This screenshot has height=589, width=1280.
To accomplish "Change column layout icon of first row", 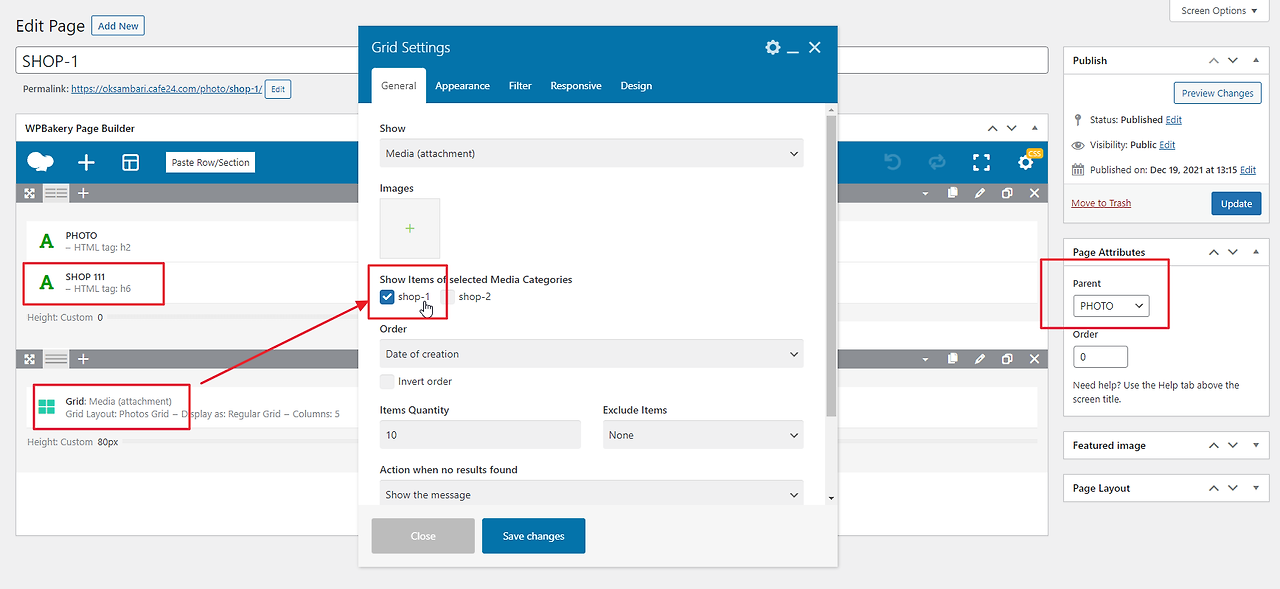I will pos(56,193).
